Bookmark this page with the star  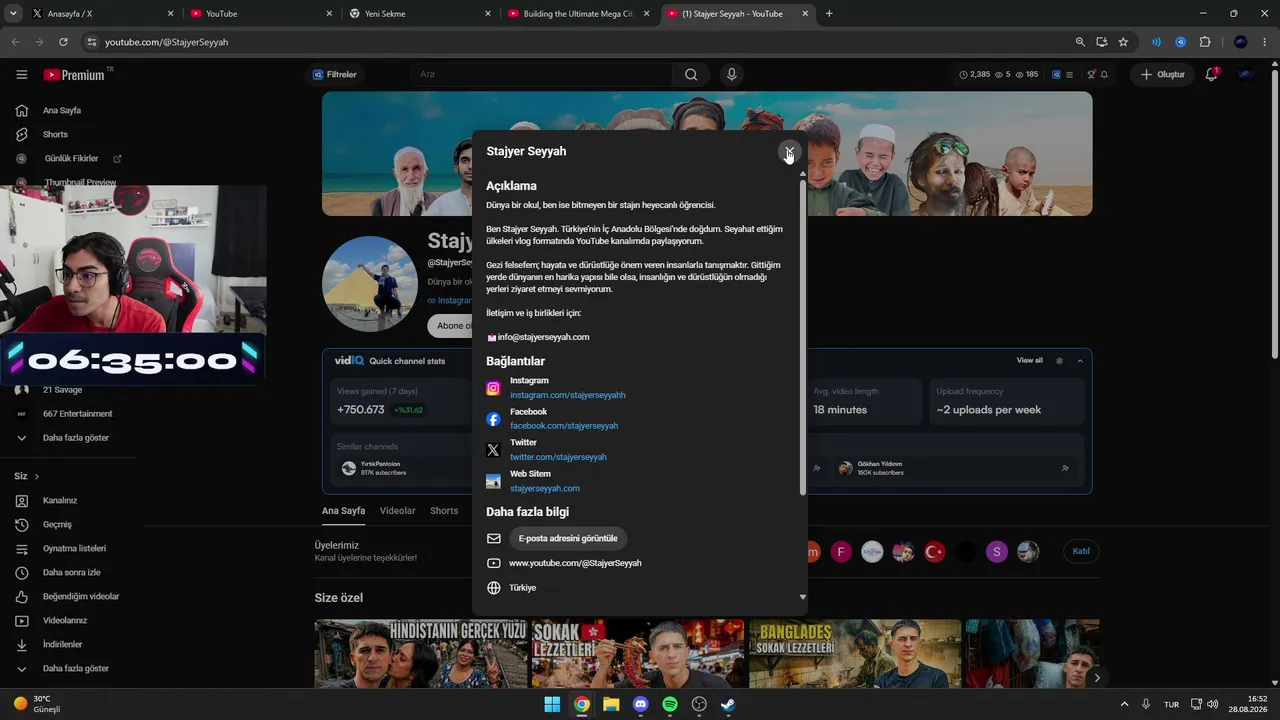tap(1123, 42)
